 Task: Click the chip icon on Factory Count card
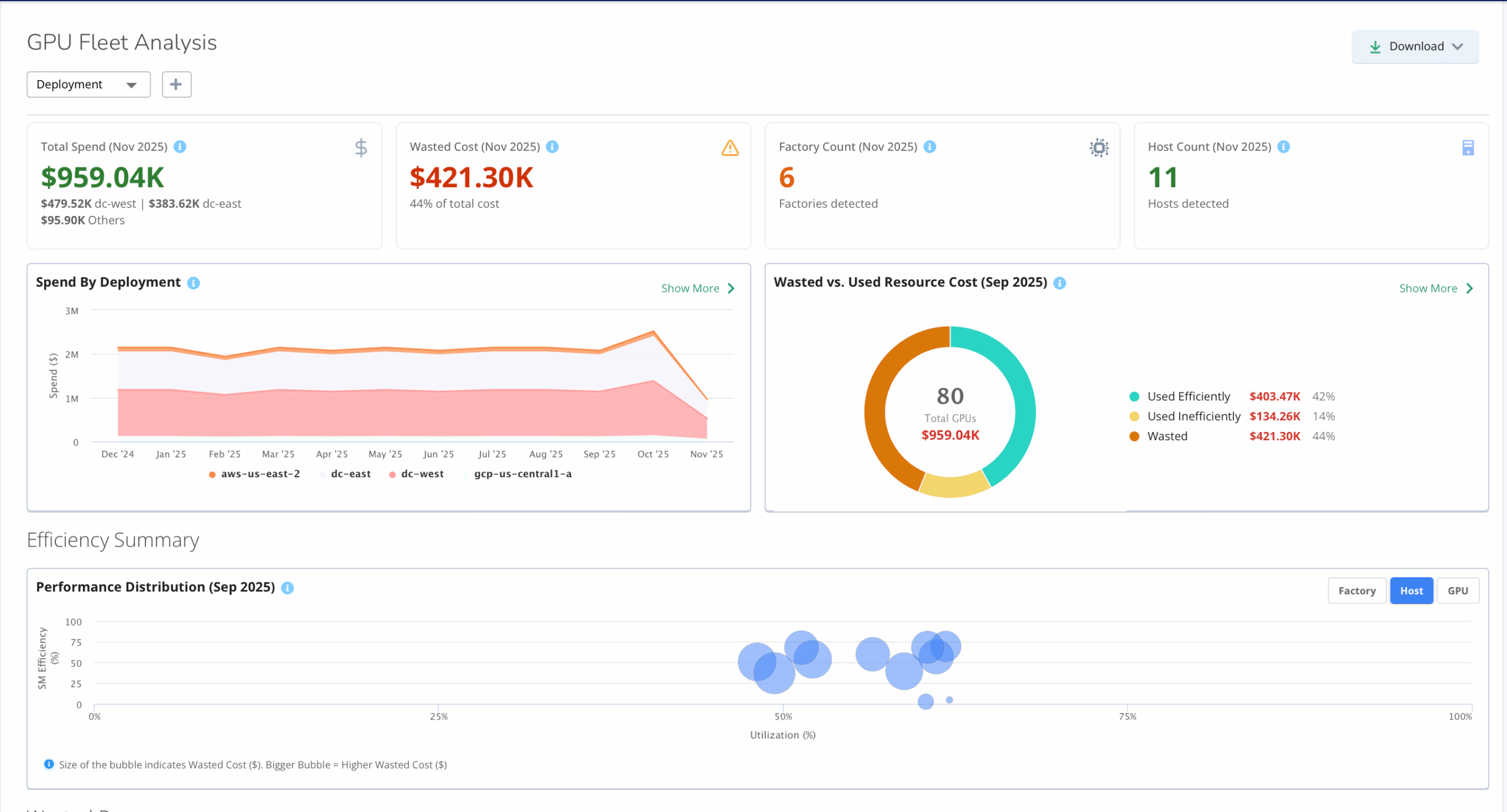click(x=1098, y=148)
